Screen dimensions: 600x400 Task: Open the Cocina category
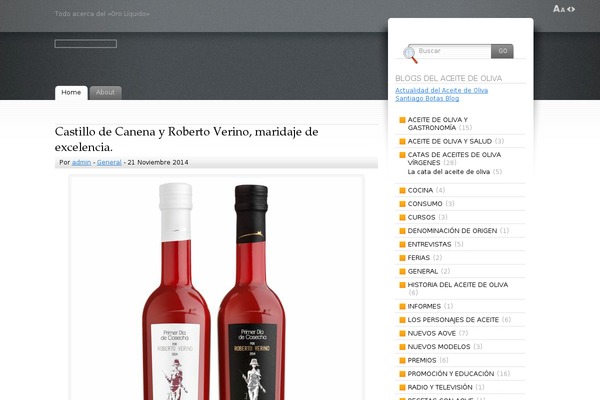(x=420, y=190)
